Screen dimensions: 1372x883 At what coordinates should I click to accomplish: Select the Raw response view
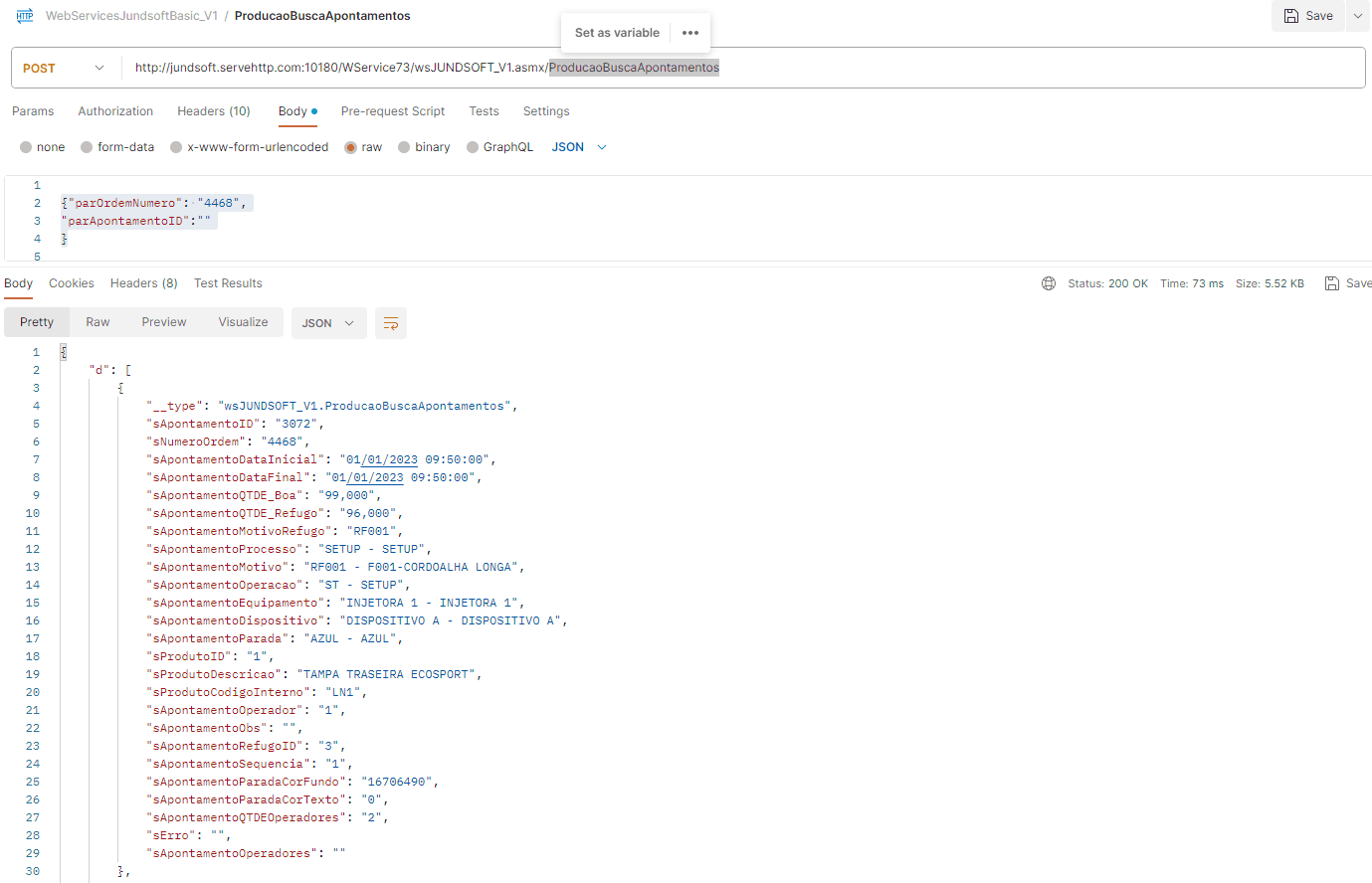pyautogui.click(x=98, y=322)
